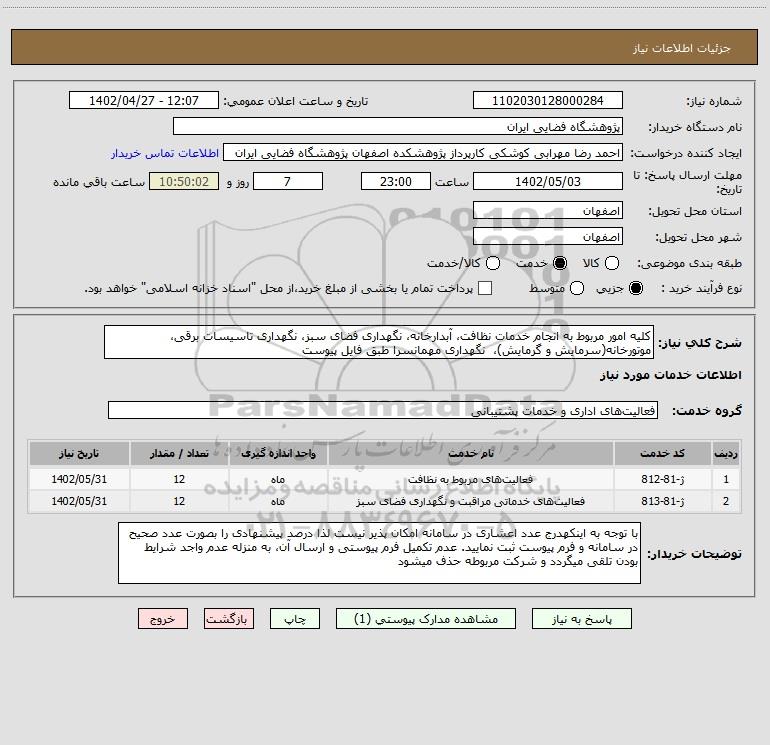Click the تاریخ نیاز column header
This screenshot has width=770, height=745.
tap(79, 453)
